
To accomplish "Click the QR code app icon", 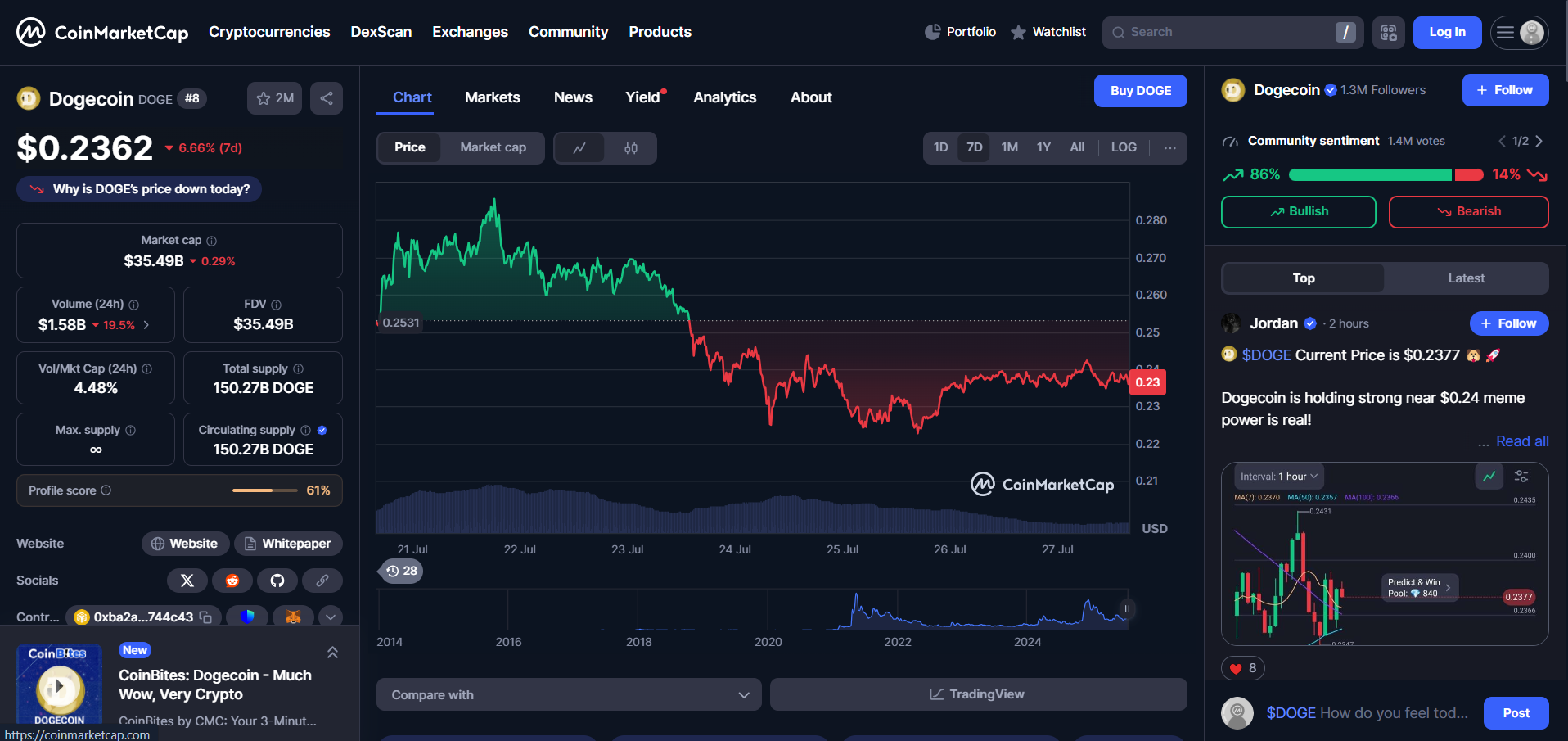I will (1389, 33).
